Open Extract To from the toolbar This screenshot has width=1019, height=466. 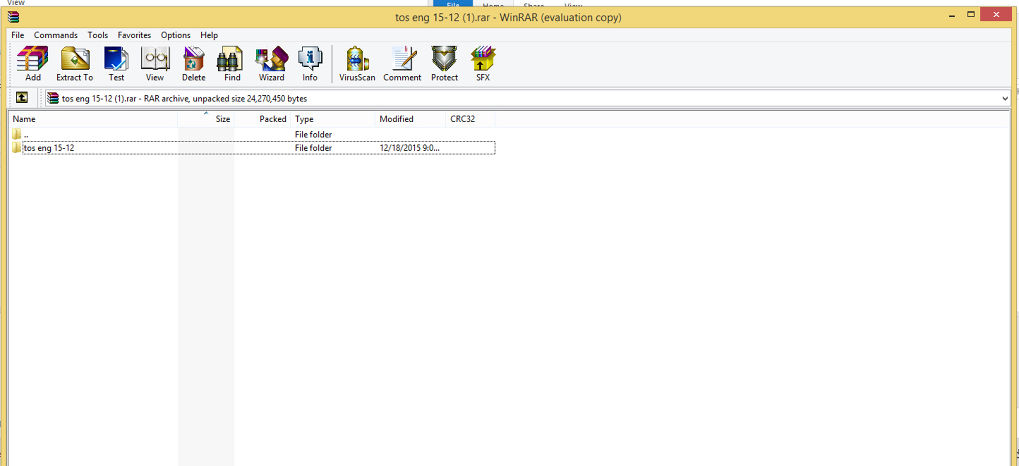(x=74, y=63)
